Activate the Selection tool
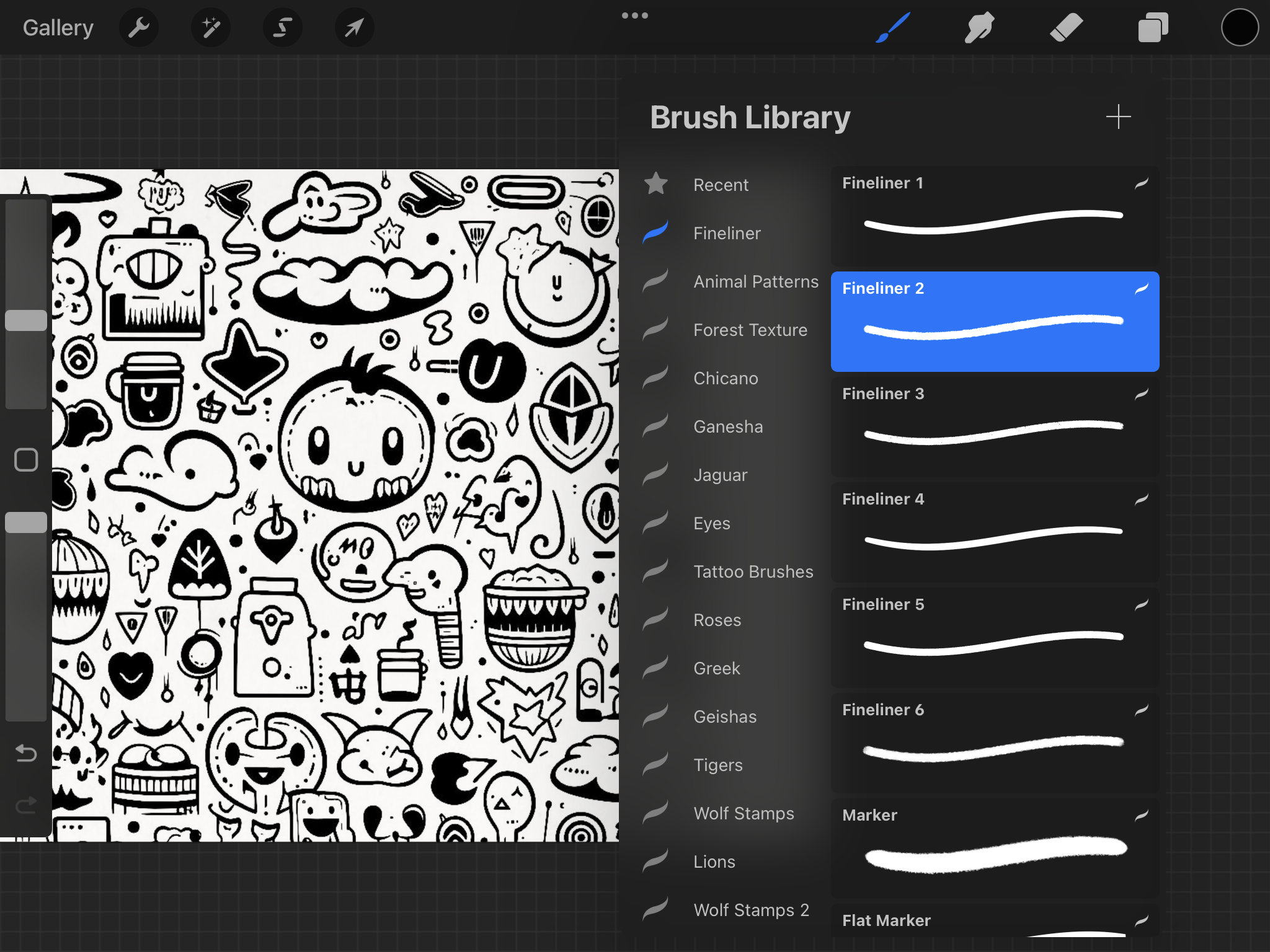 (x=283, y=28)
